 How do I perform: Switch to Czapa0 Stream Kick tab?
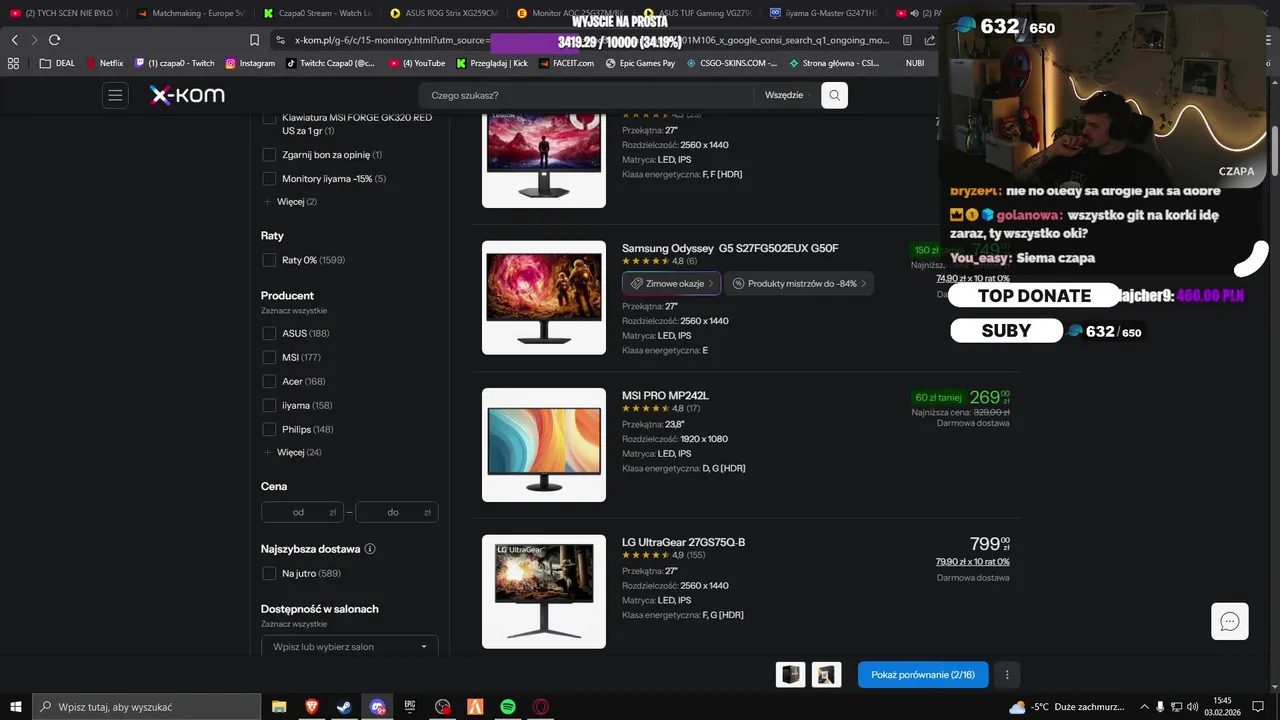click(317, 13)
